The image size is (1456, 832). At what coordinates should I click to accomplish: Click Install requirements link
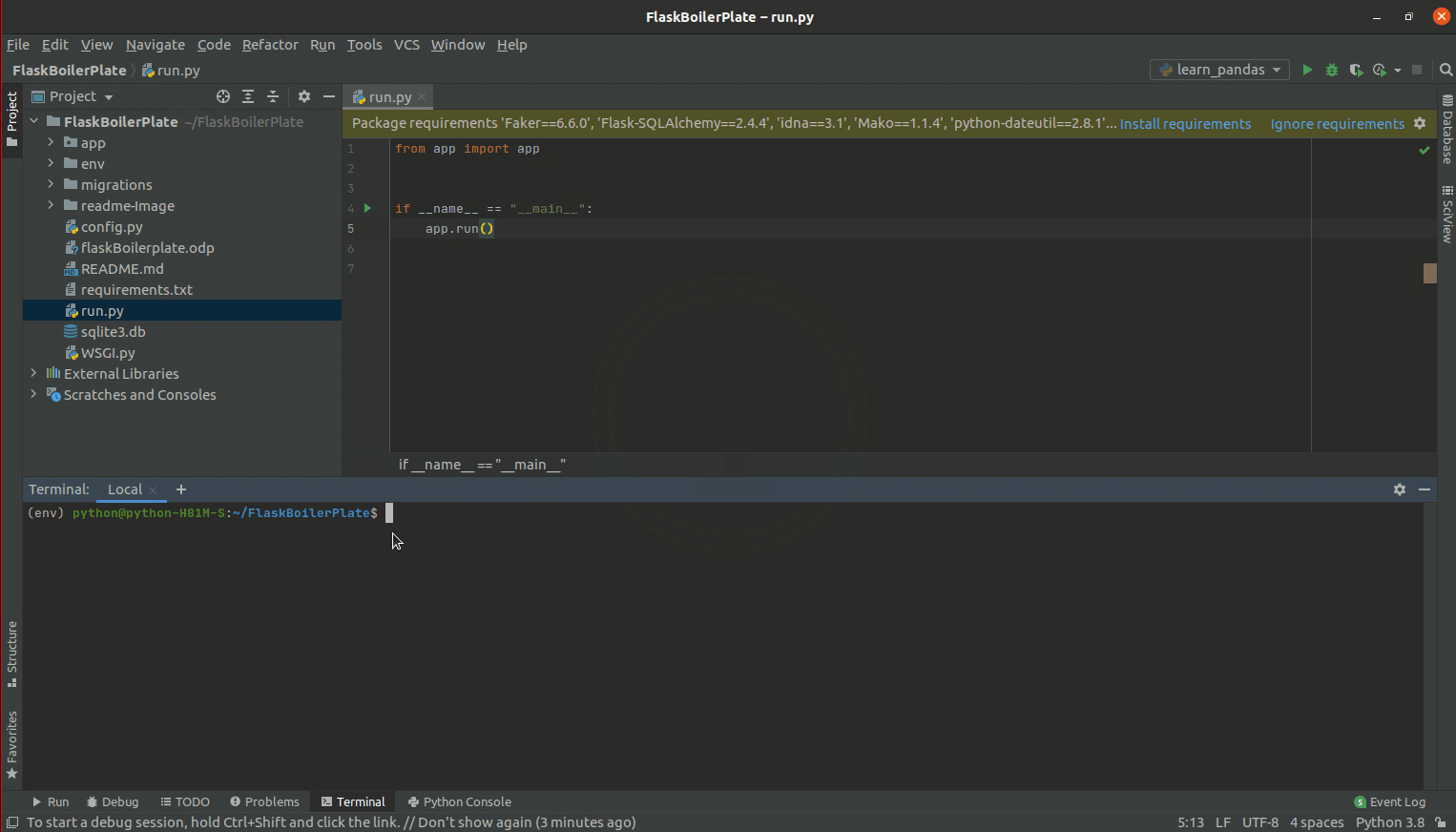pyautogui.click(x=1185, y=124)
